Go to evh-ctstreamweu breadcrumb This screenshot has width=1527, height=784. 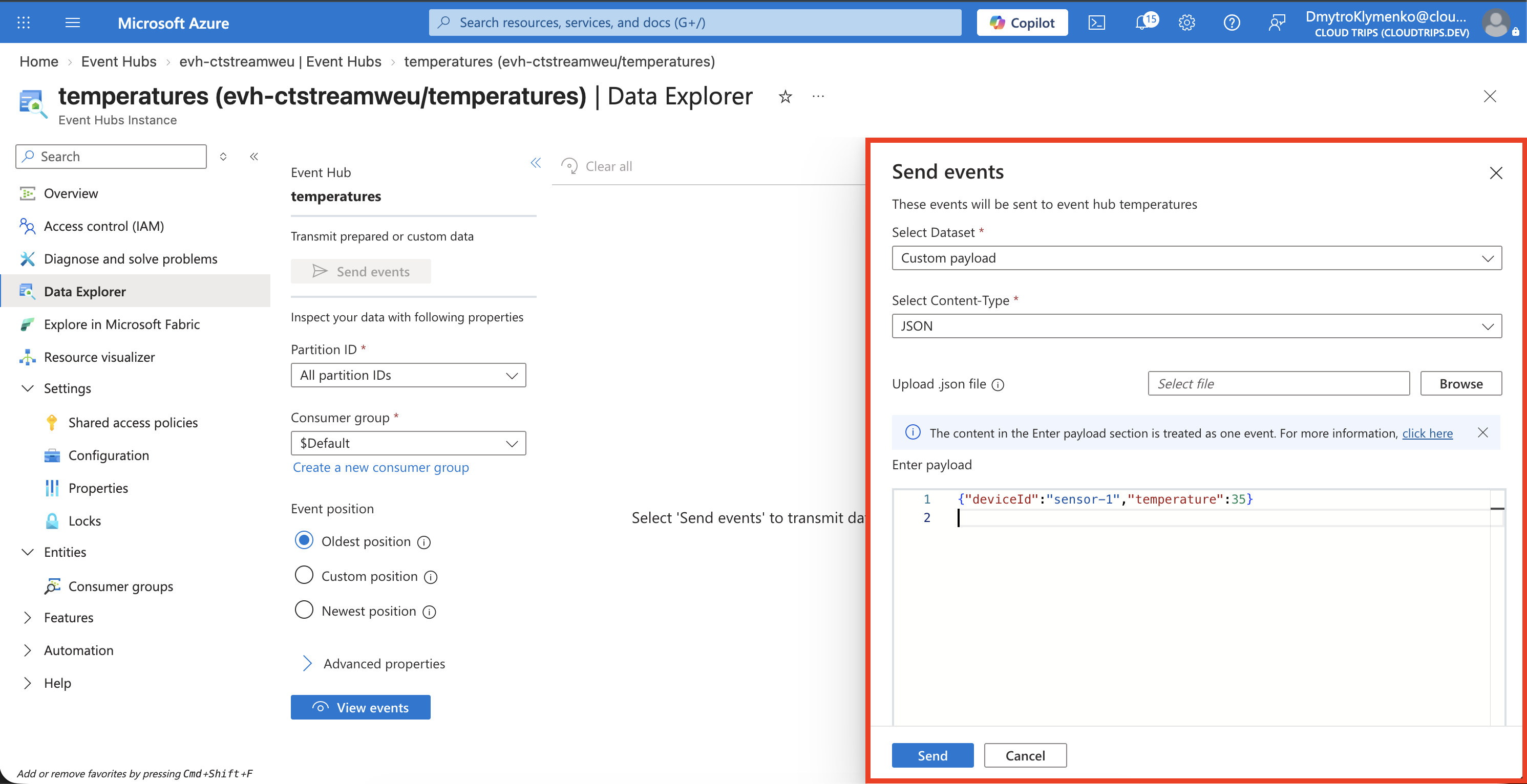[281, 61]
